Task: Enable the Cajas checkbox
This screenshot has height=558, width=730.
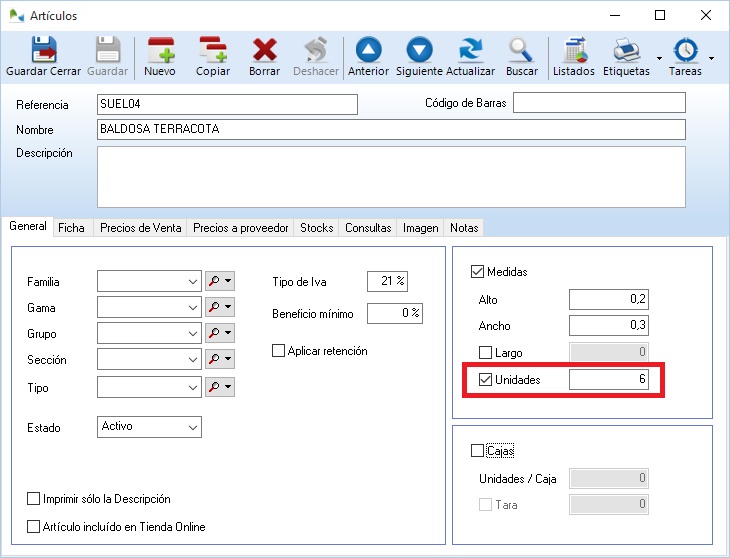Action: pos(477,451)
